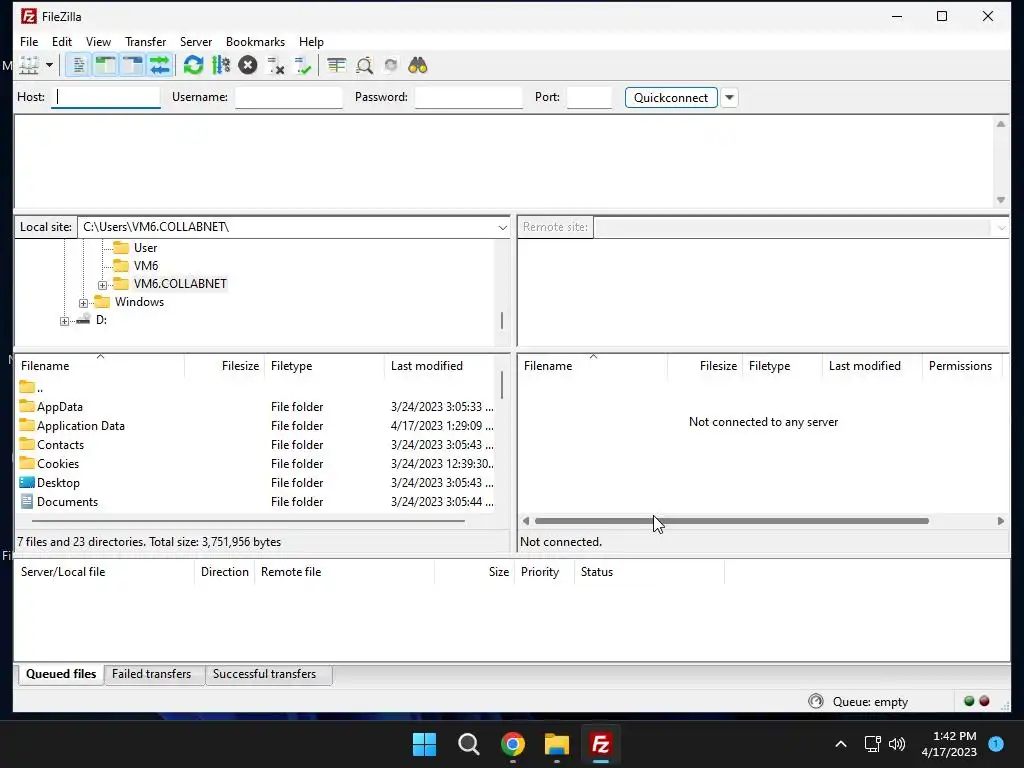Sort local list by Filetype column
The height and width of the screenshot is (768, 1024).
(x=325, y=366)
